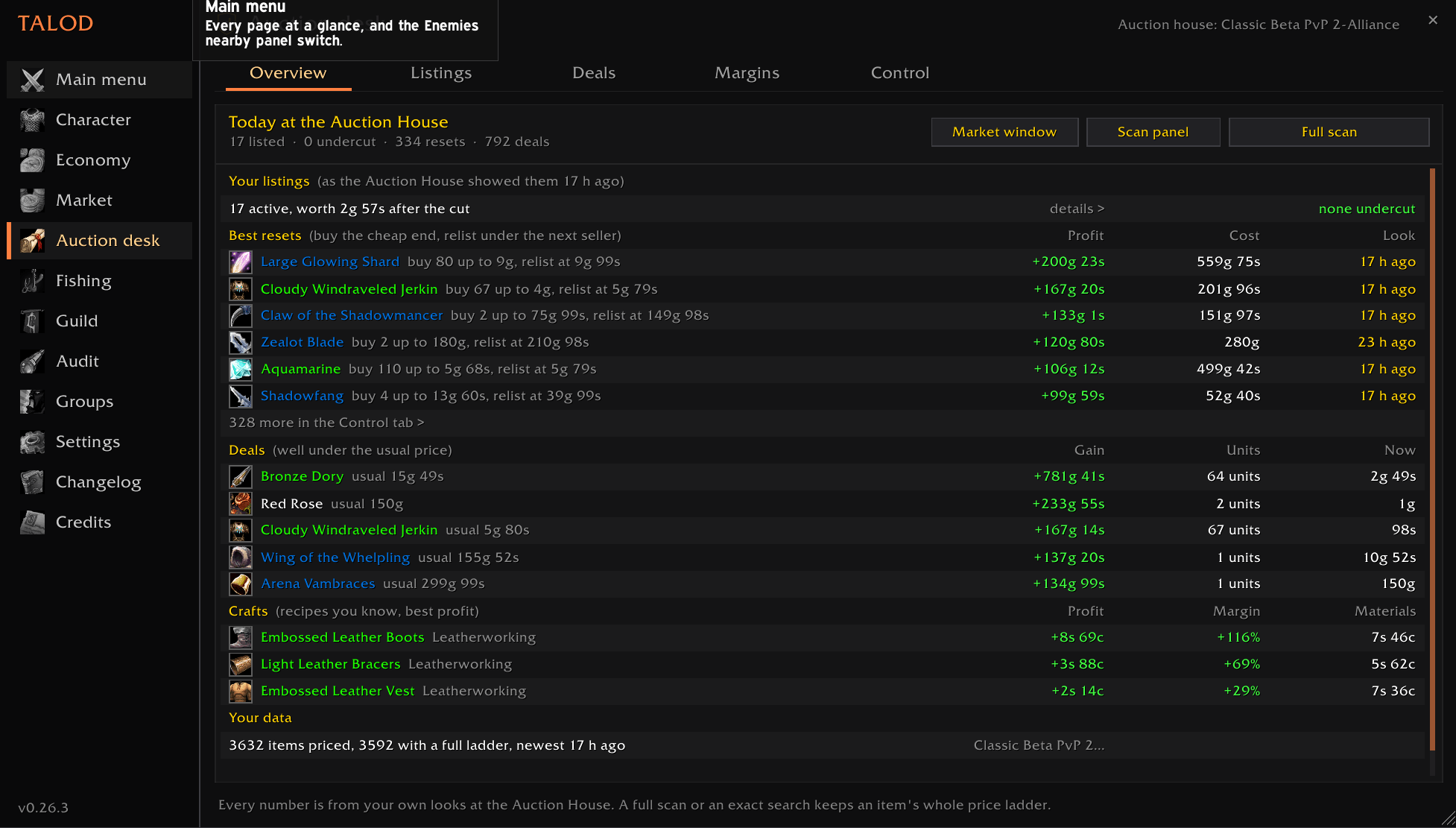Click the 'none undercut' status text
Viewport: 1456px width, 828px height.
coord(1367,209)
